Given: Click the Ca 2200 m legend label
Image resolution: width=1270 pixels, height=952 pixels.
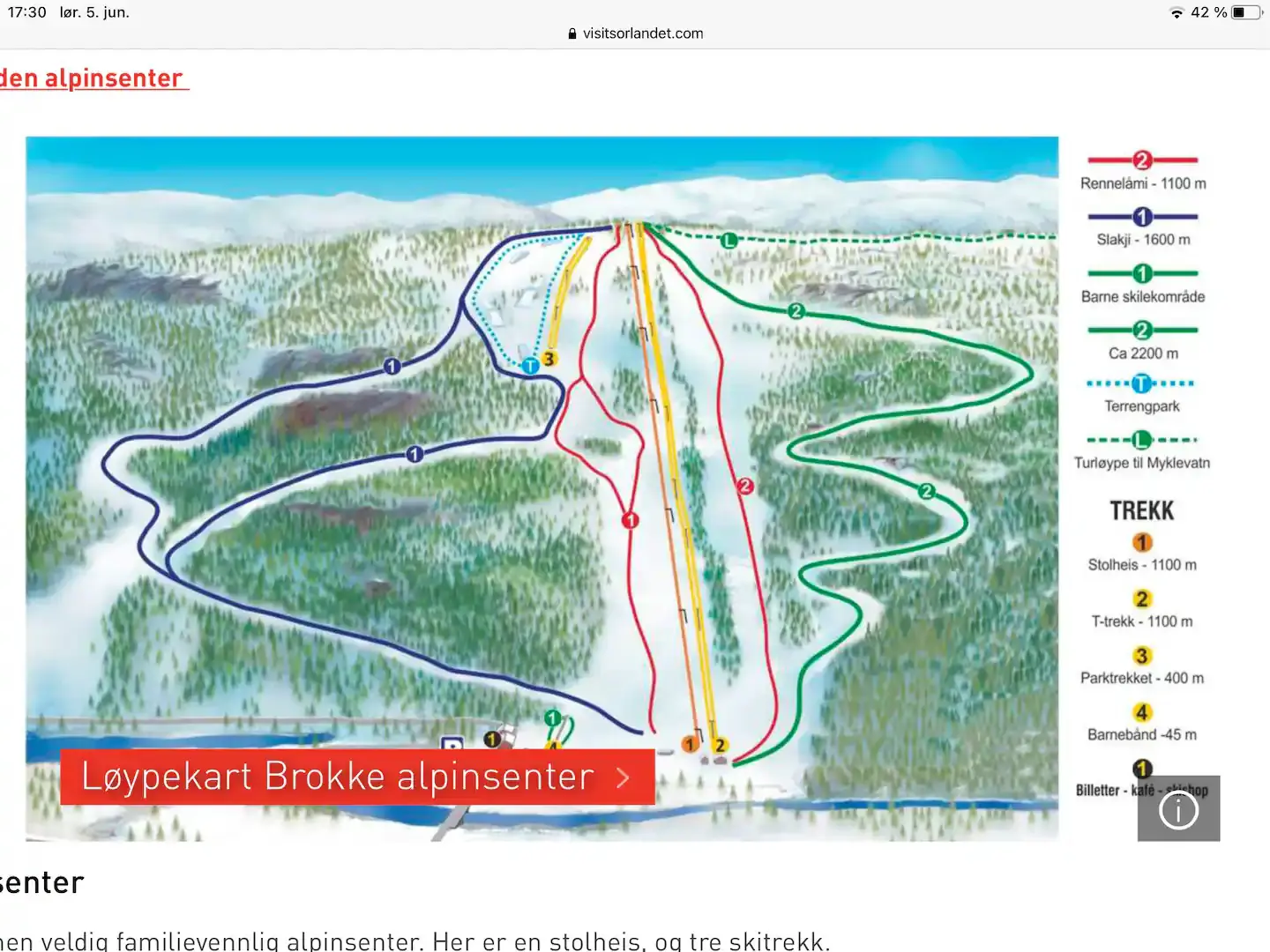Looking at the screenshot, I should coord(1143,353).
